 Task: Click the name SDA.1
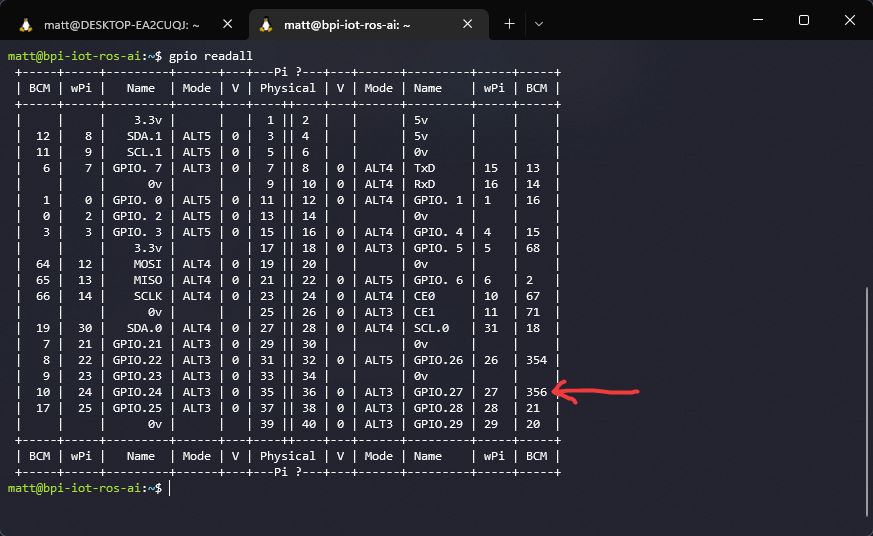click(x=144, y=136)
